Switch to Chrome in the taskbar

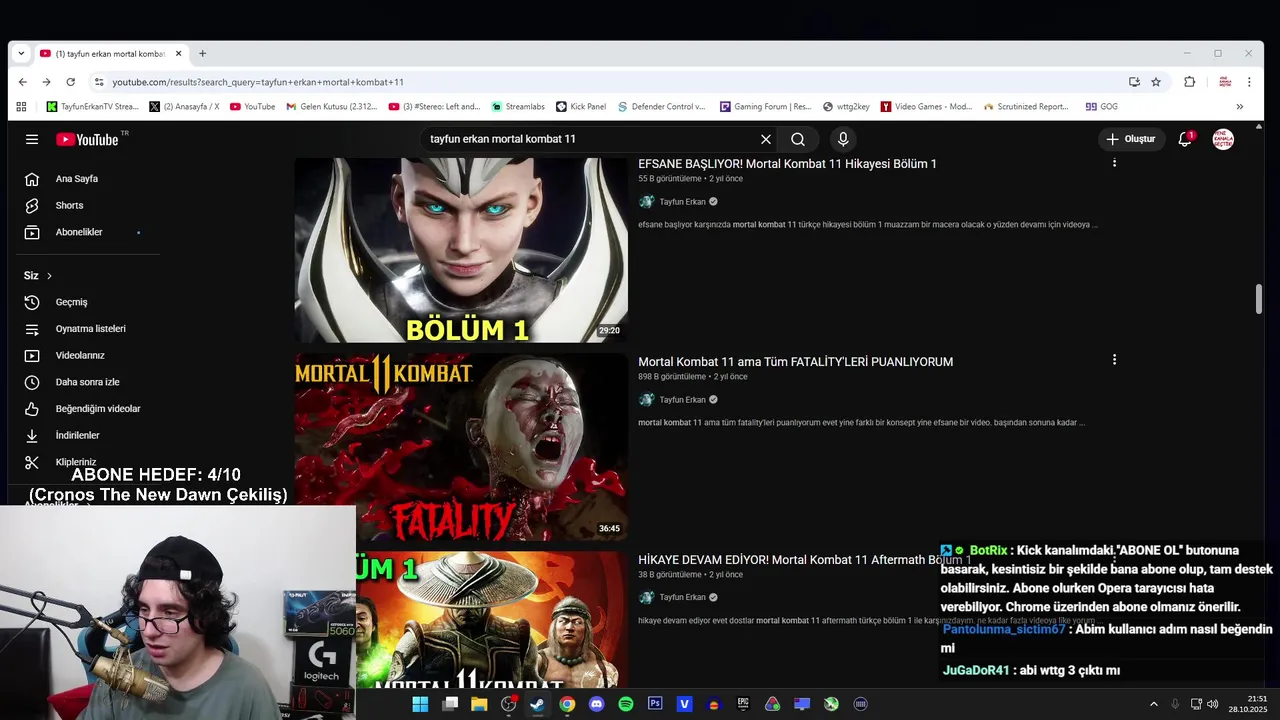[567, 704]
